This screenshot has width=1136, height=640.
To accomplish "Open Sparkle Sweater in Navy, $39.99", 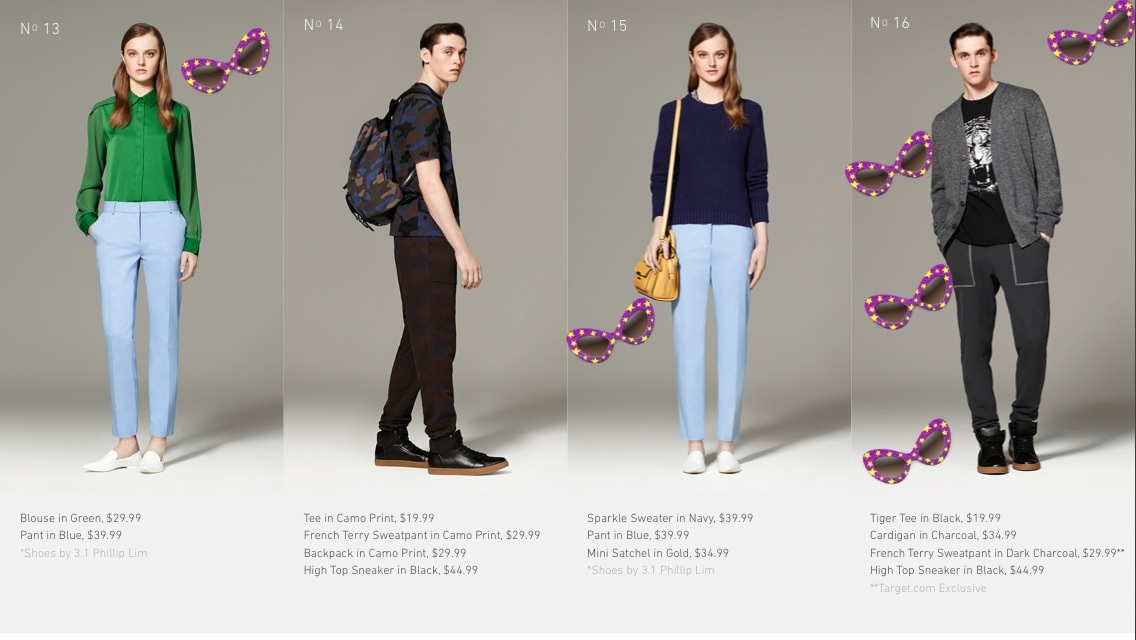I will [x=670, y=518].
